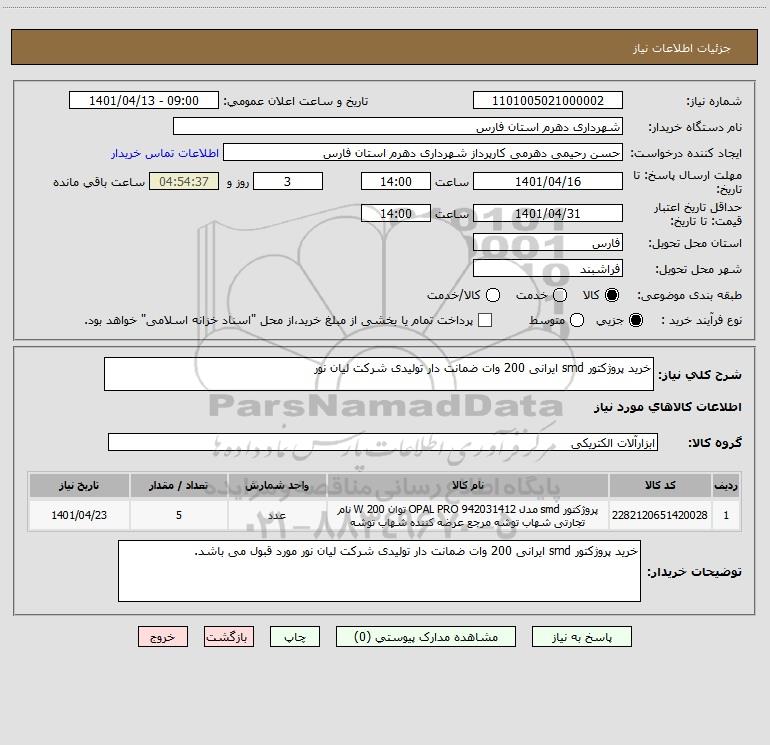Open اطلاعات تماس خریدار link

pos(165,153)
